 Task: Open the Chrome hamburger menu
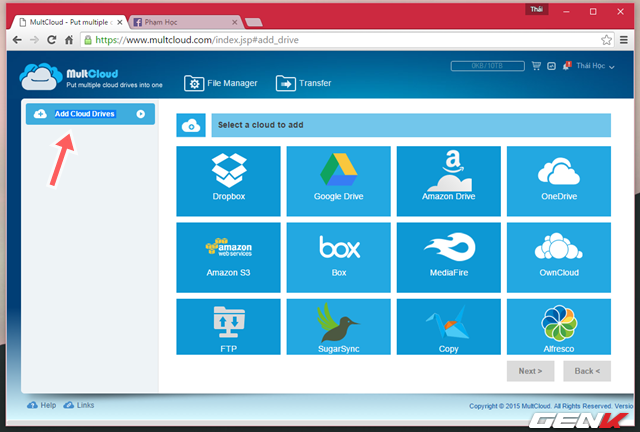pyautogui.click(x=626, y=40)
